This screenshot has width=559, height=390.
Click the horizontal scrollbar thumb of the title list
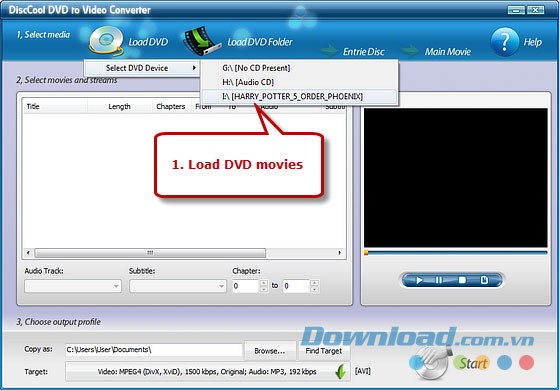[150, 253]
